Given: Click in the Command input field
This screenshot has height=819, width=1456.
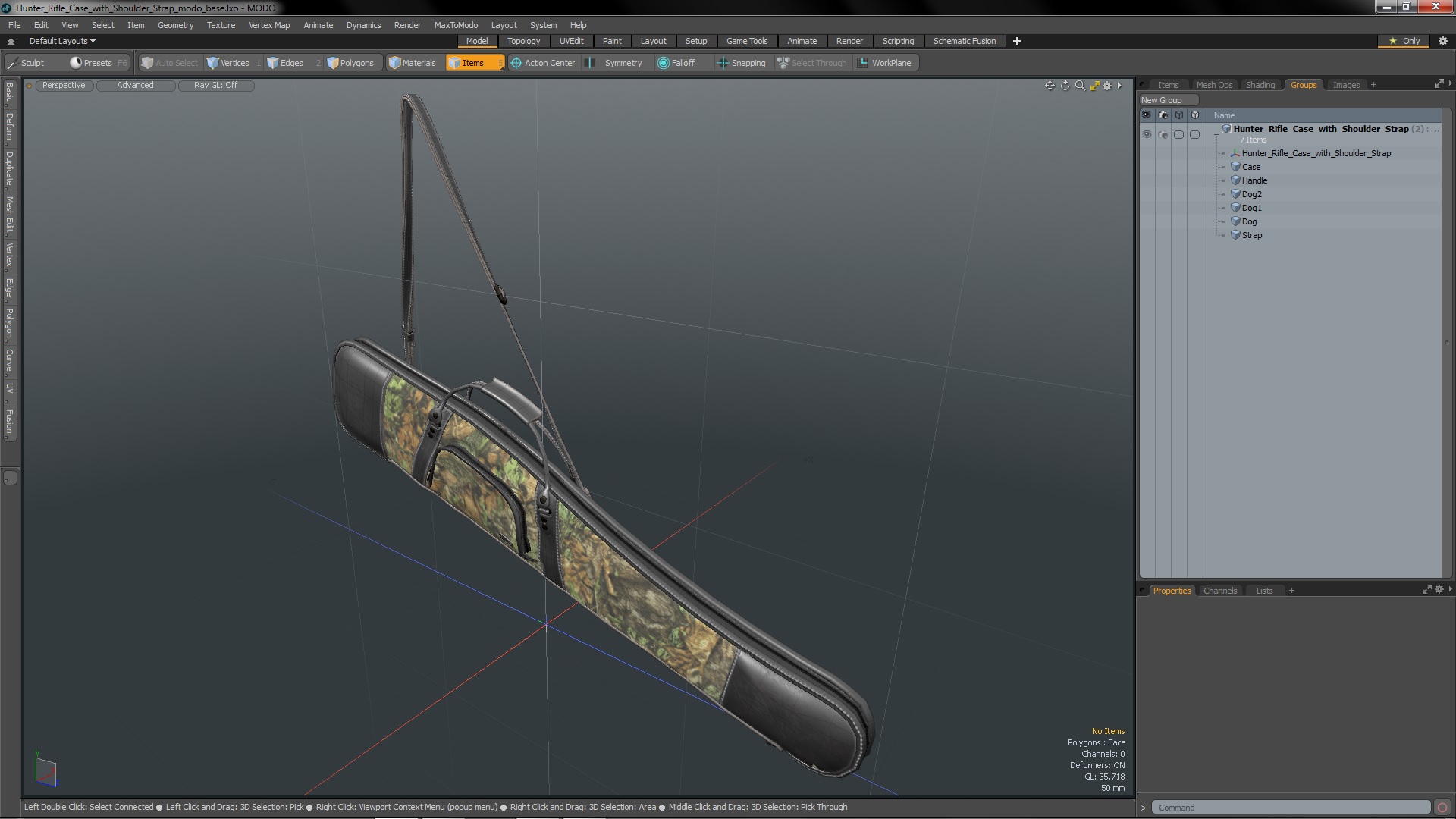Looking at the screenshot, I should [1291, 808].
